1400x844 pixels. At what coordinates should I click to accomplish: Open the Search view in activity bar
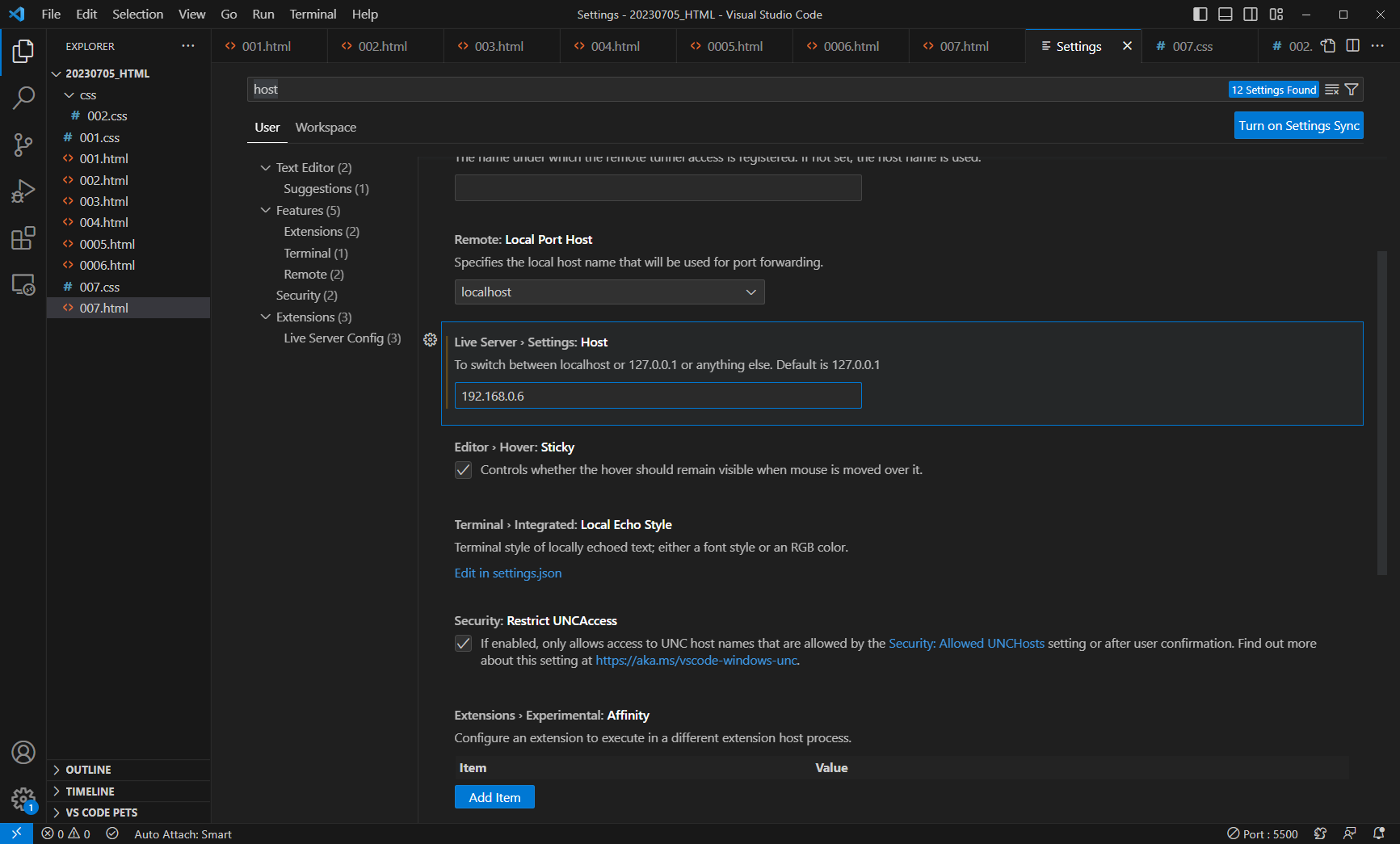(x=23, y=99)
